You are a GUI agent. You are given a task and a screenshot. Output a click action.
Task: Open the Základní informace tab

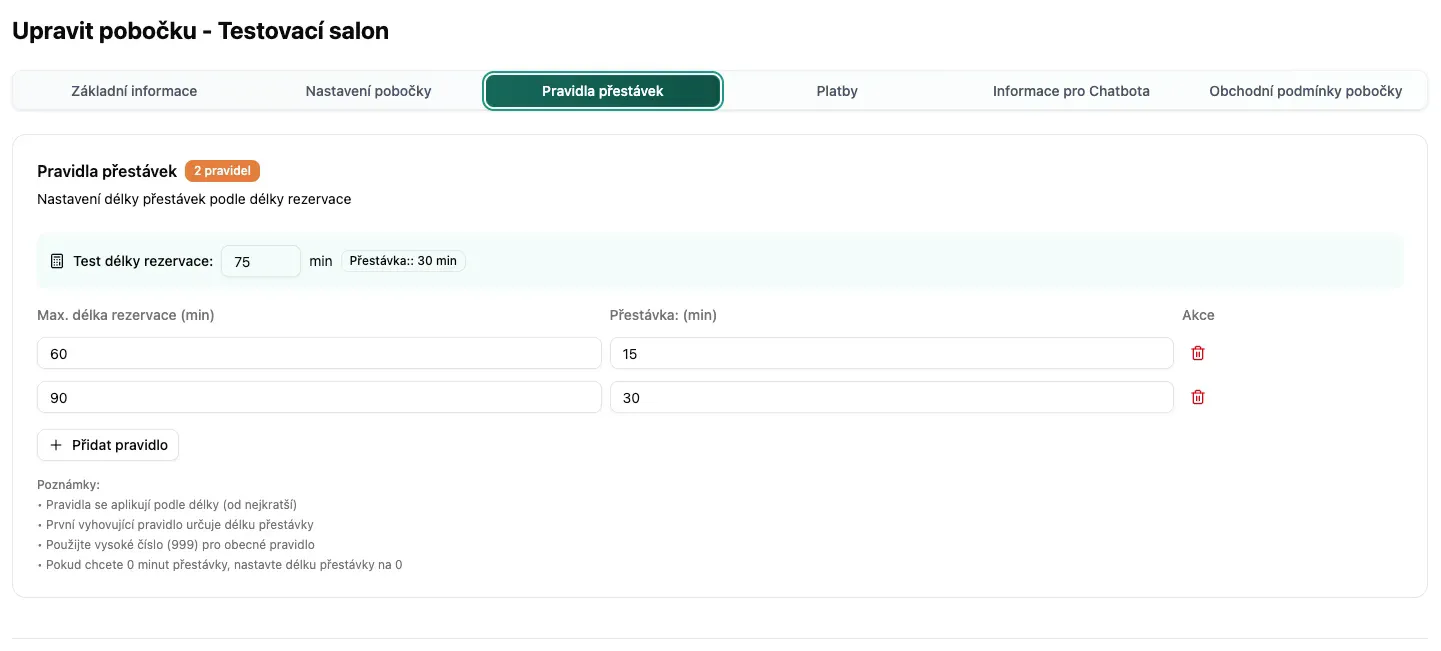(134, 91)
